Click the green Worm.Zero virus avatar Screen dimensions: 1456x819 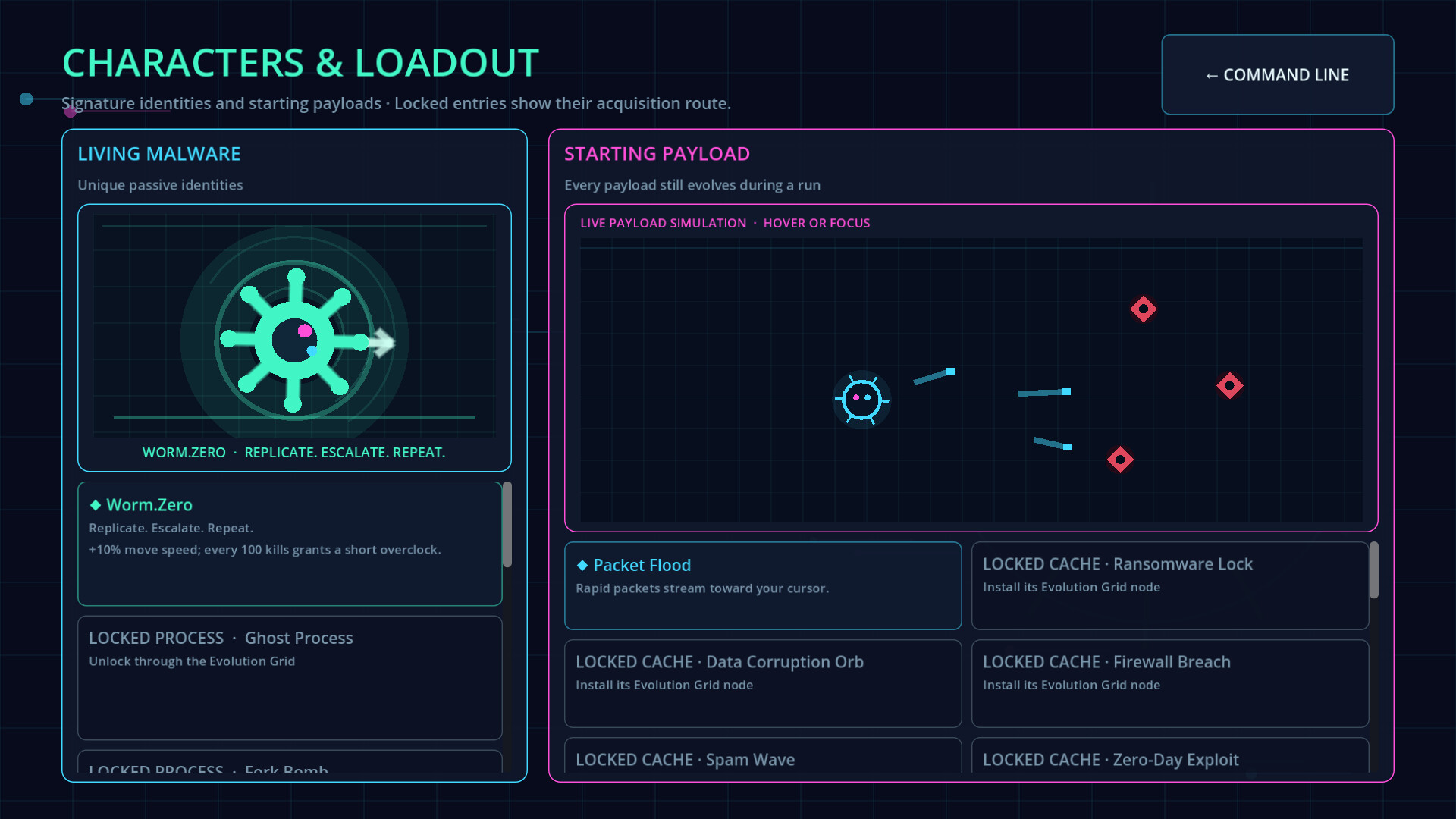pos(294,340)
